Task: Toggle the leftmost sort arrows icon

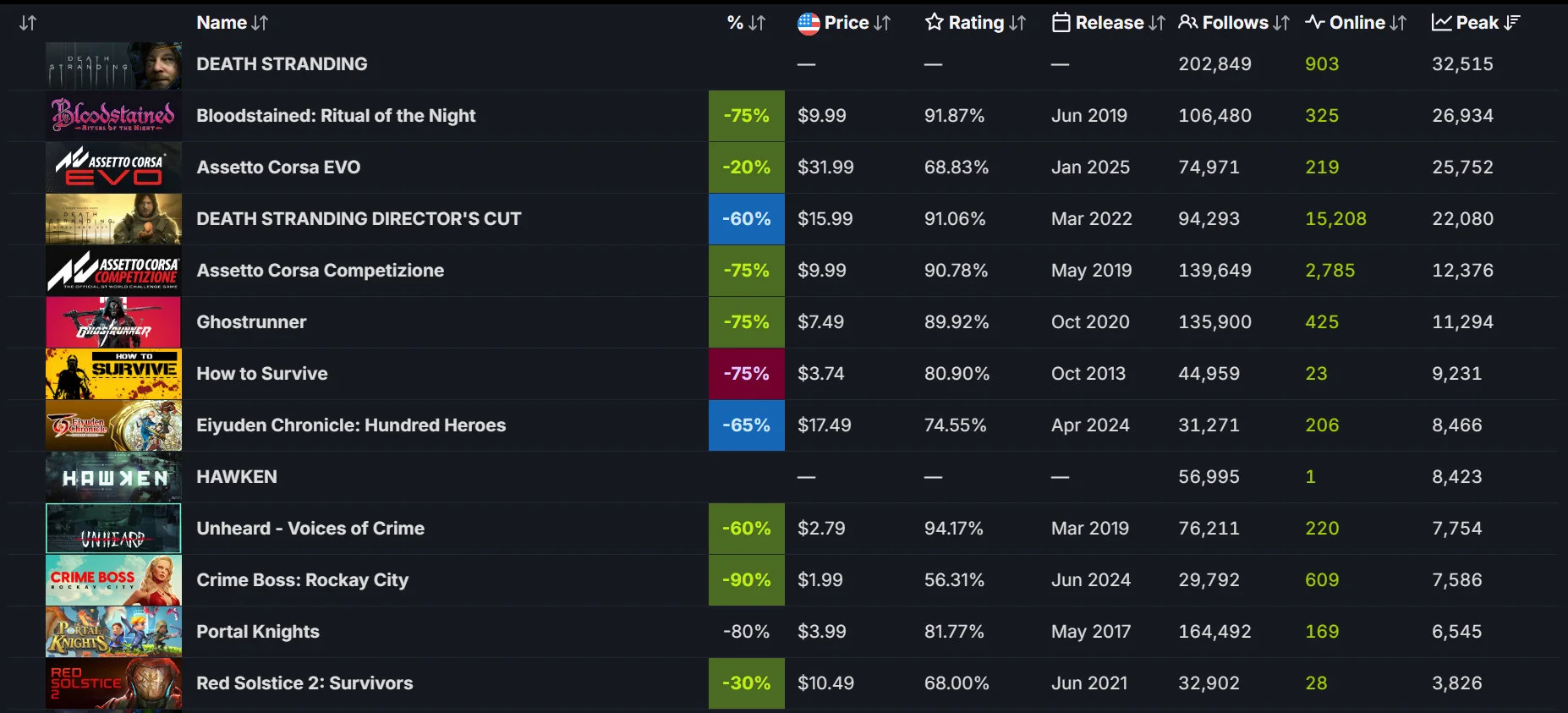Action: (x=28, y=23)
